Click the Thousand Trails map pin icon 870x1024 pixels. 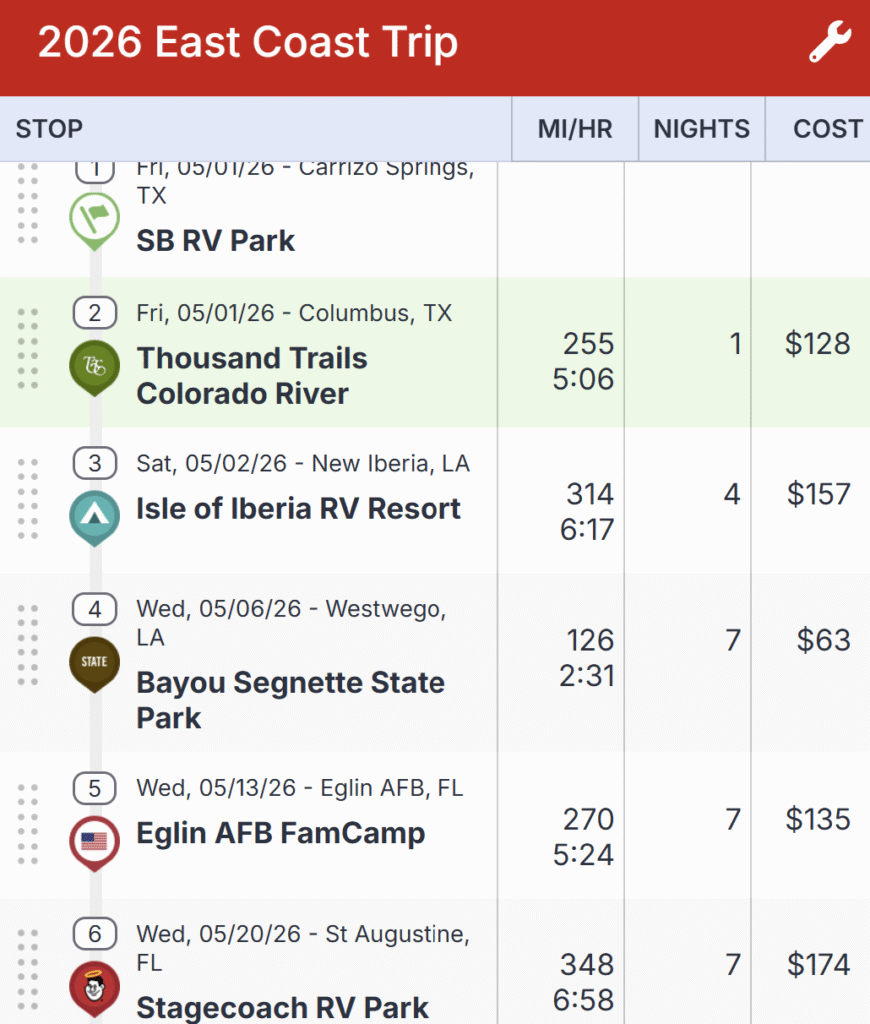coord(95,365)
